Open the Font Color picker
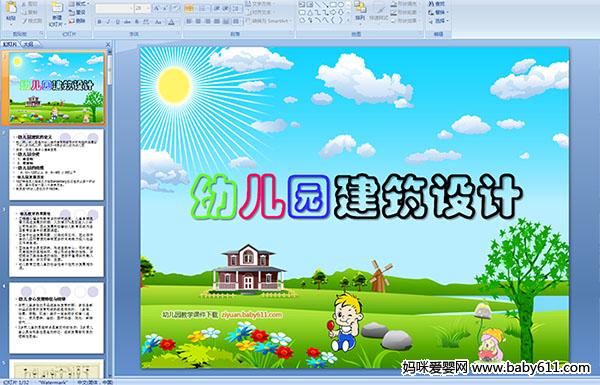 (x=171, y=22)
